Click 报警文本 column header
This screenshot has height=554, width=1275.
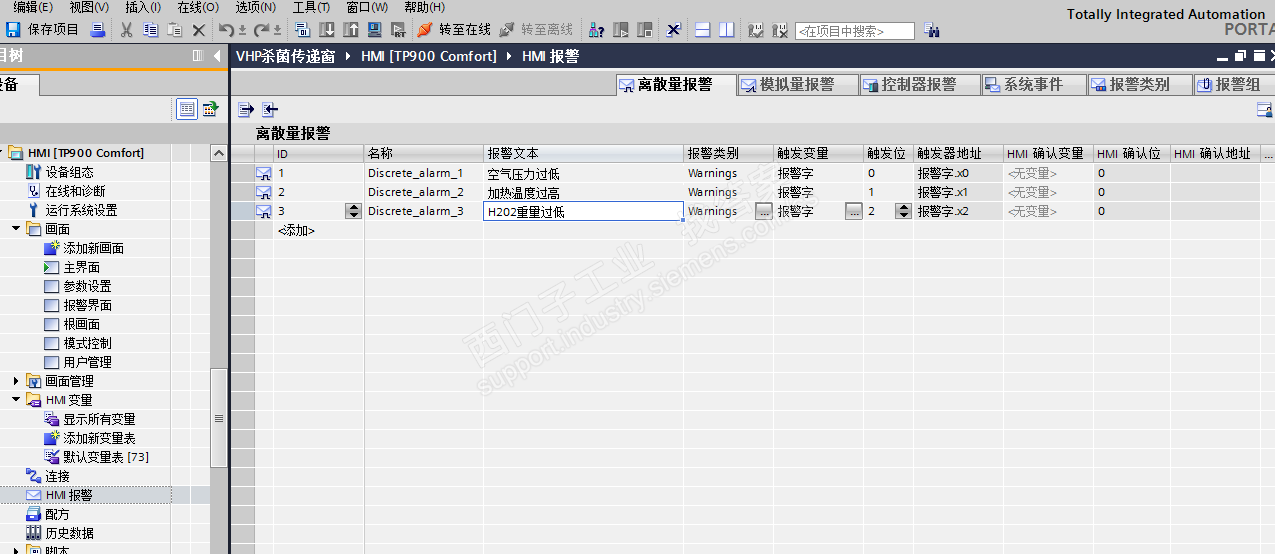[584, 154]
